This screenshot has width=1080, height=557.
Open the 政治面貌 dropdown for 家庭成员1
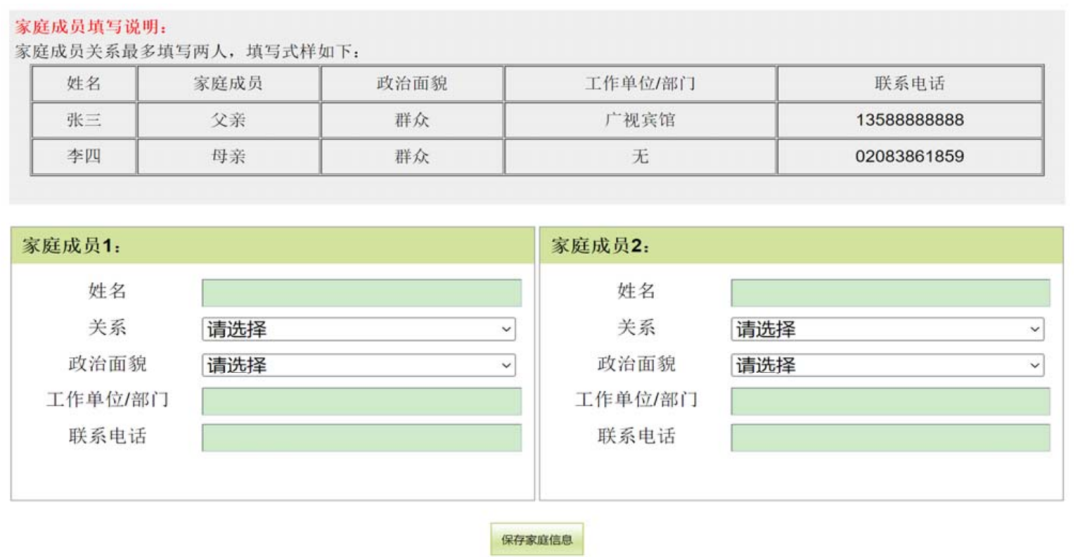(358, 365)
